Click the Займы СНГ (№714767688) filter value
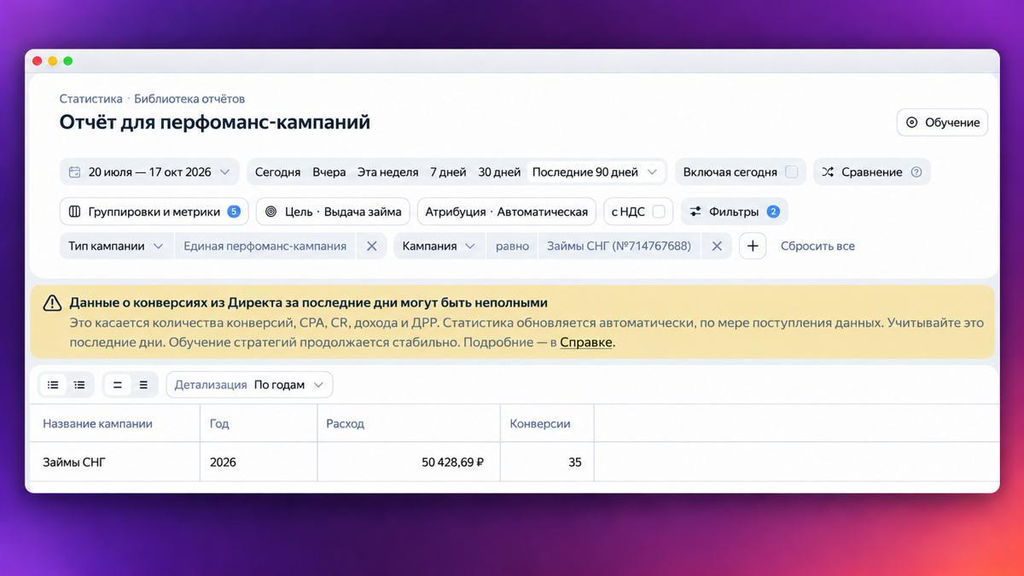Screen dimensions: 1024x576 click(619, 246)
